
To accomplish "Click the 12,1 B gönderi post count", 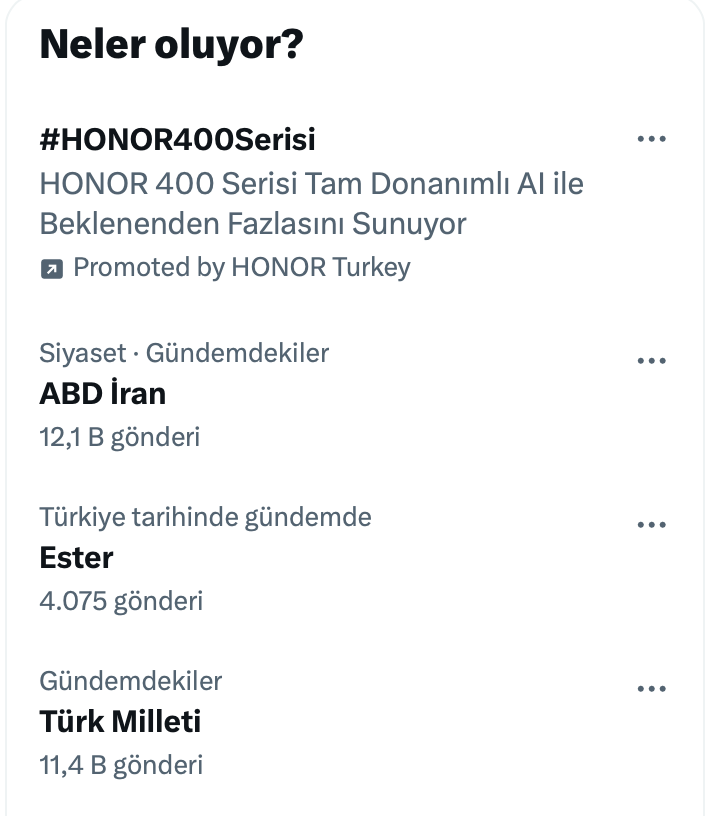I will coord(119,437).
